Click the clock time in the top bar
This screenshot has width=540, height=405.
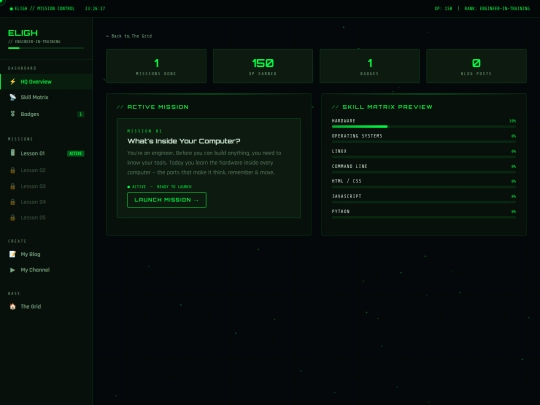[x=95, y=8]
